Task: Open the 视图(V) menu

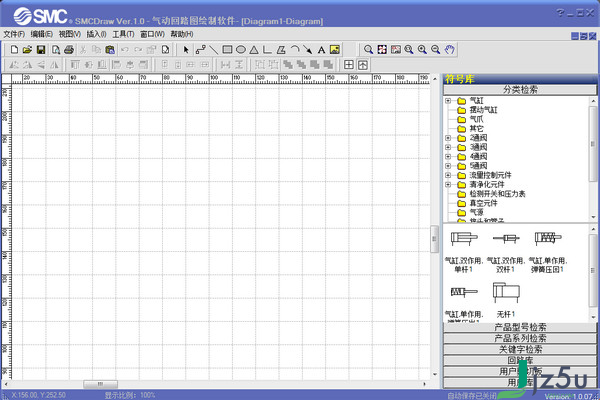Action: point(70,34)
